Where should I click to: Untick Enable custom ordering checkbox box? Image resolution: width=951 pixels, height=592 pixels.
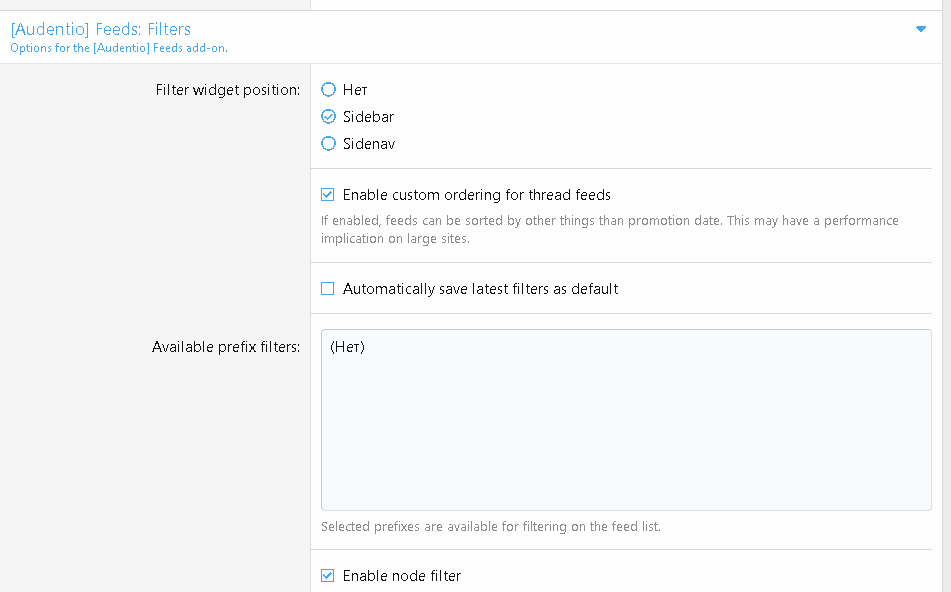point(328,195)
